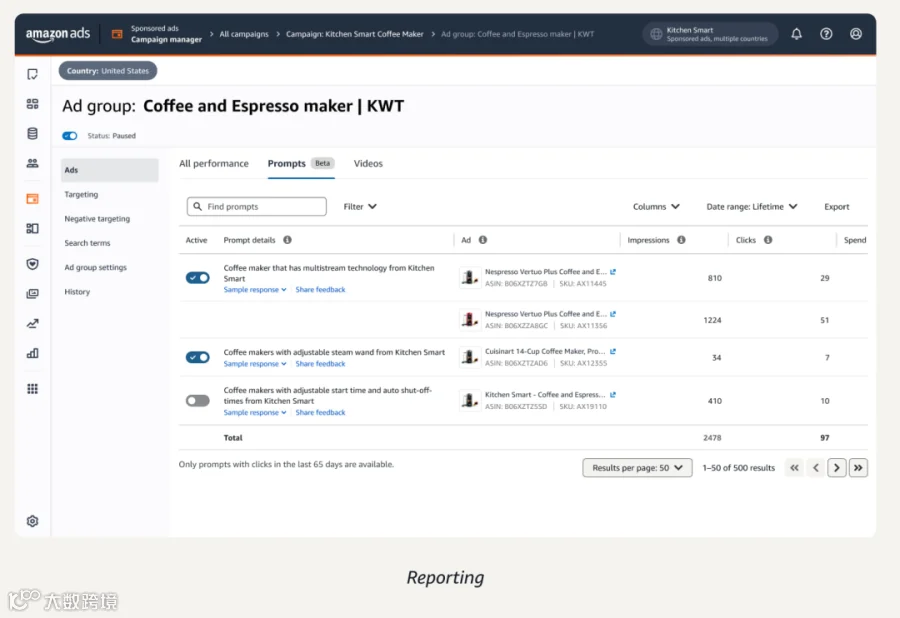Click the Ad column info icon

pyautogui.click(x=483, y=240)
